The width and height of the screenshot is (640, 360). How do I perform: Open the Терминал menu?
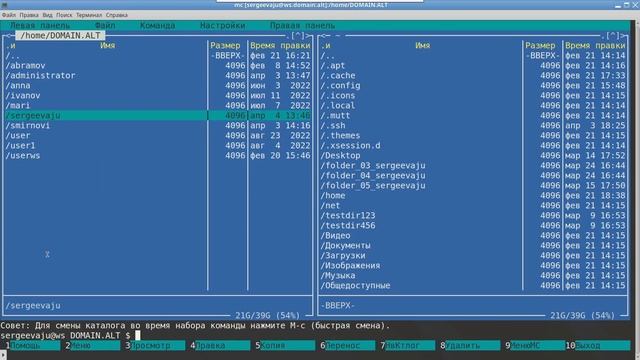coord(89,15)
